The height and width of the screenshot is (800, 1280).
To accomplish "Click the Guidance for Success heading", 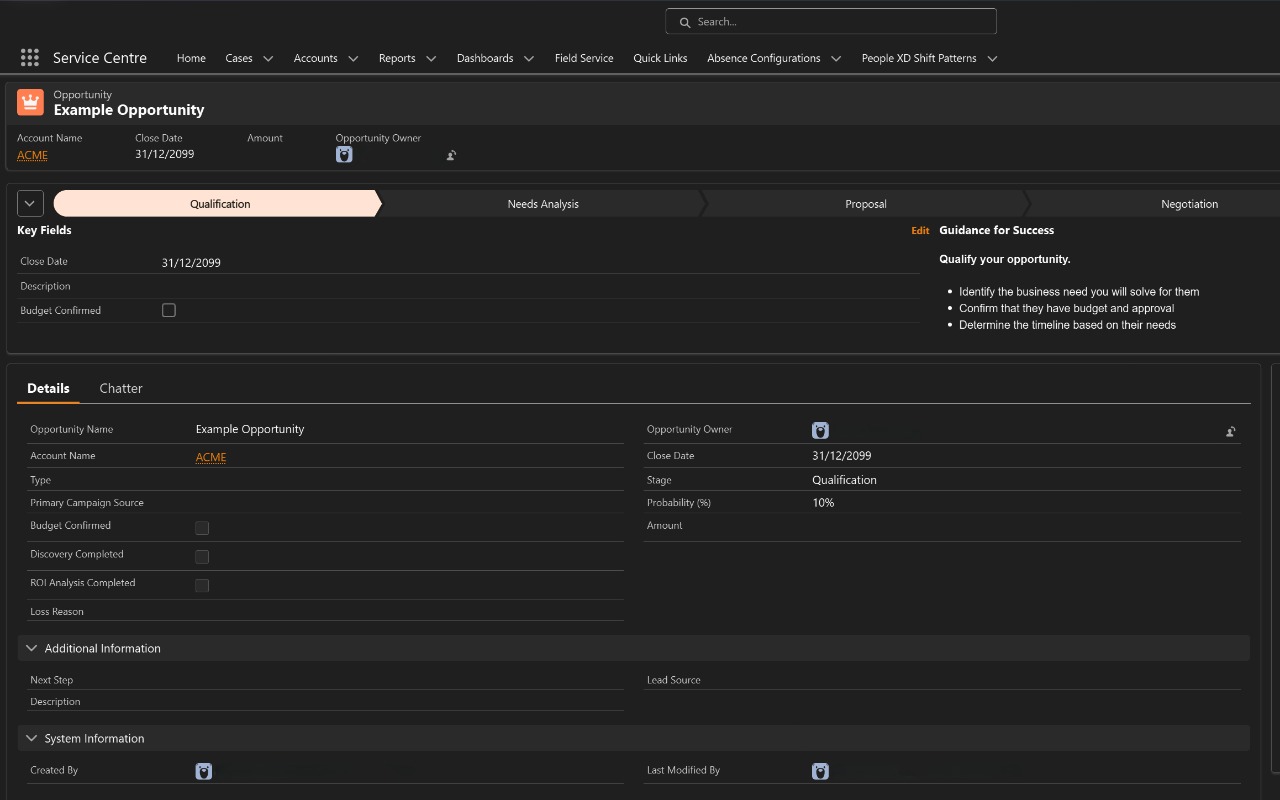I will (x=996, y=230).
